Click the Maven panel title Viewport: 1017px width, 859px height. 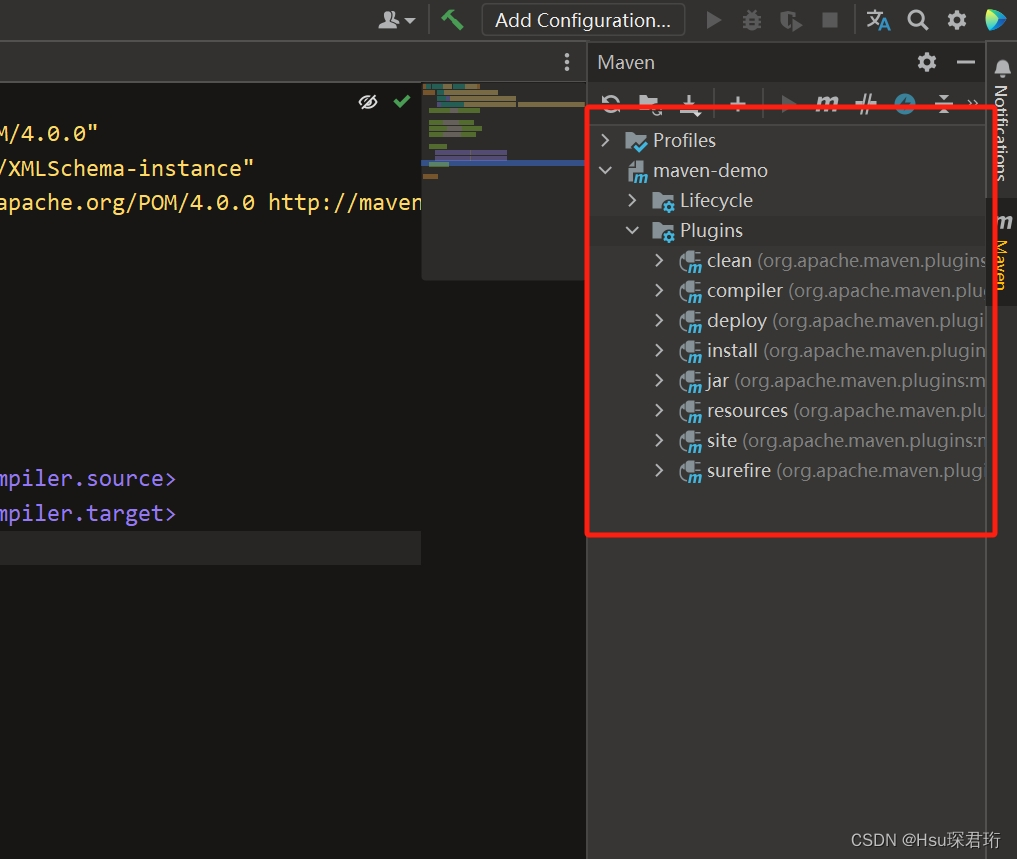626,62
